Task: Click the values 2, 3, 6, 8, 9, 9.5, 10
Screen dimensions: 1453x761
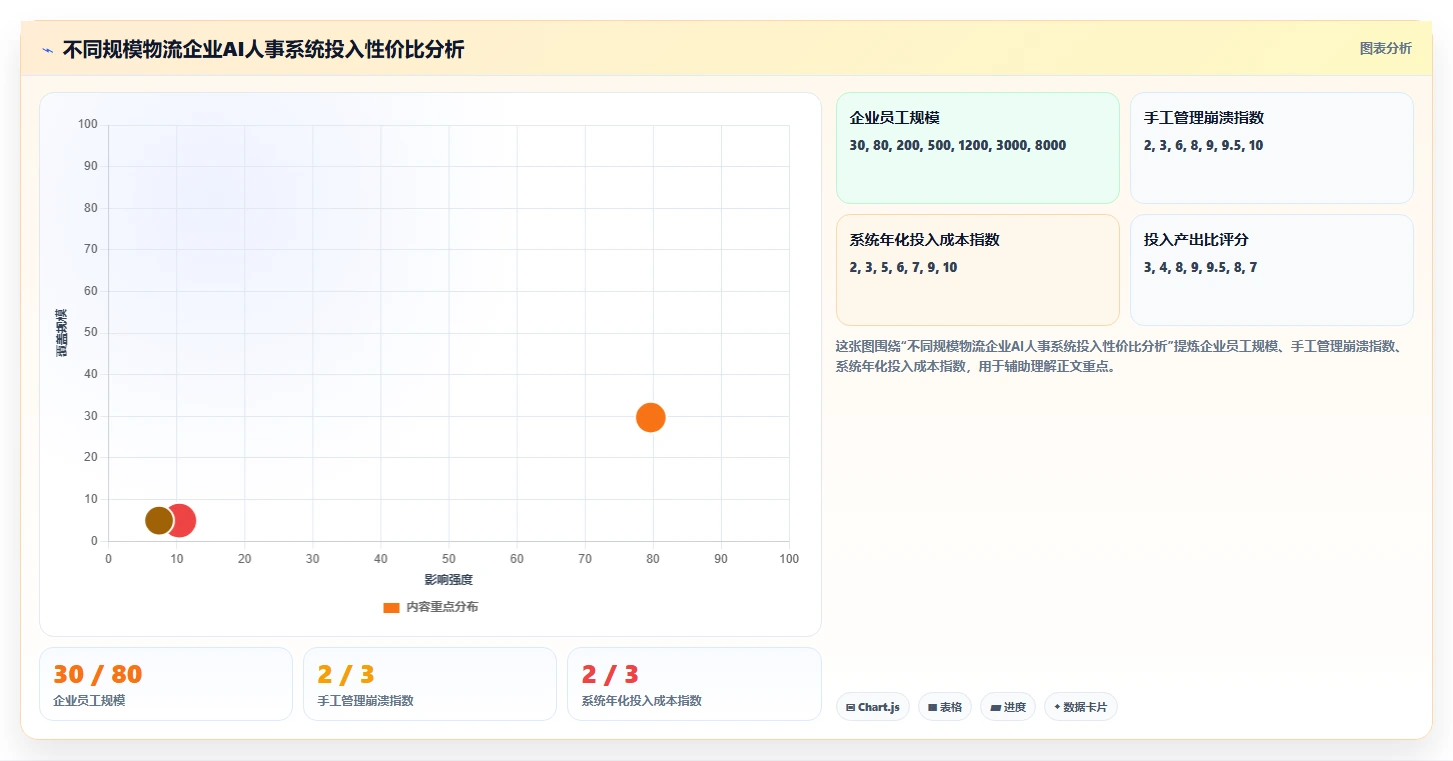Action: pos(1203,146)
